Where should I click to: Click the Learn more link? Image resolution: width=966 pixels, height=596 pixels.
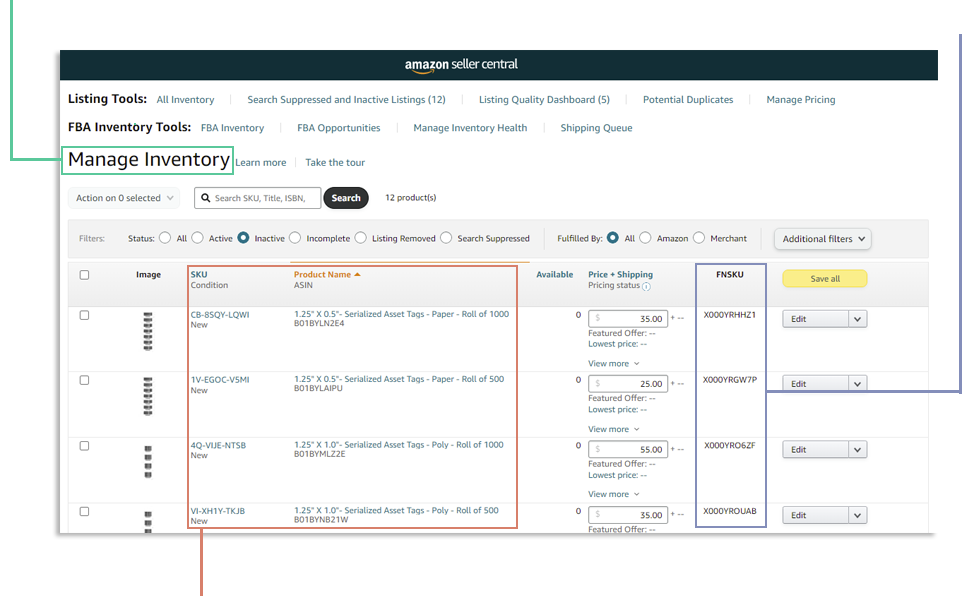[261, 163]
